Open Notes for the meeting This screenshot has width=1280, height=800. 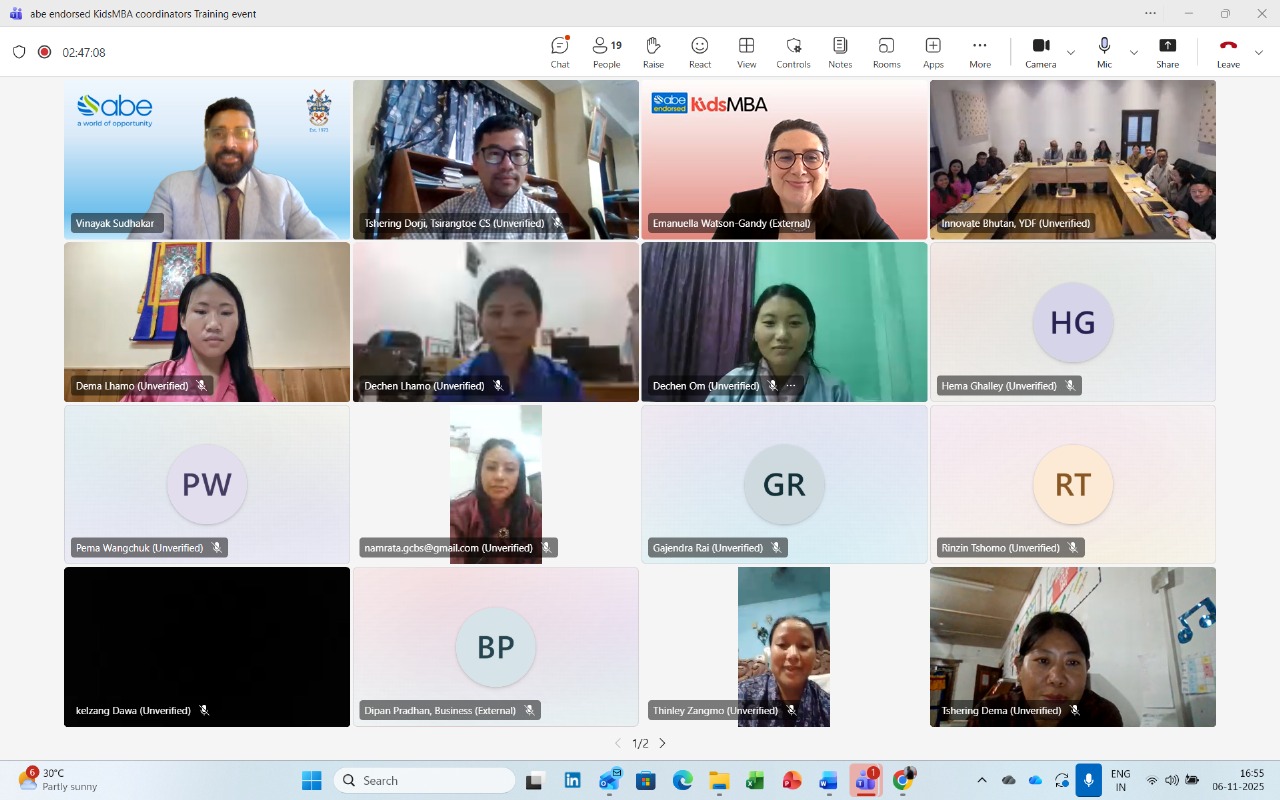point(839,52)
